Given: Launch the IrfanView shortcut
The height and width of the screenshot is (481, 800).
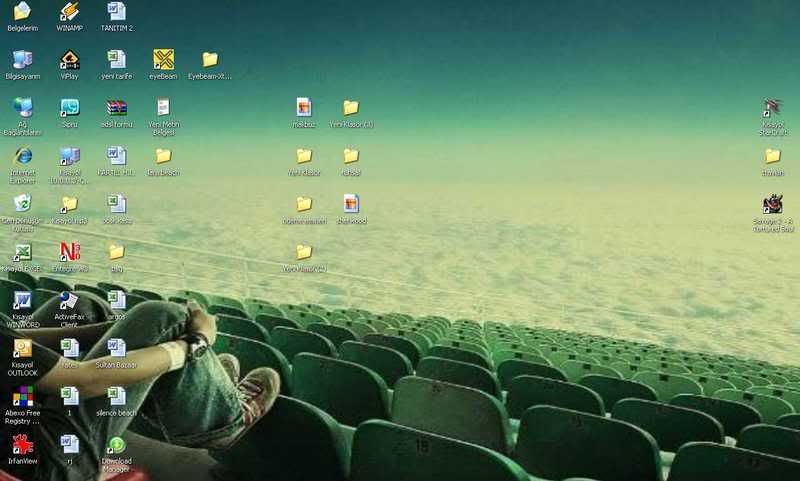Looking at the screenshot, I should click(x=22, y=444).
